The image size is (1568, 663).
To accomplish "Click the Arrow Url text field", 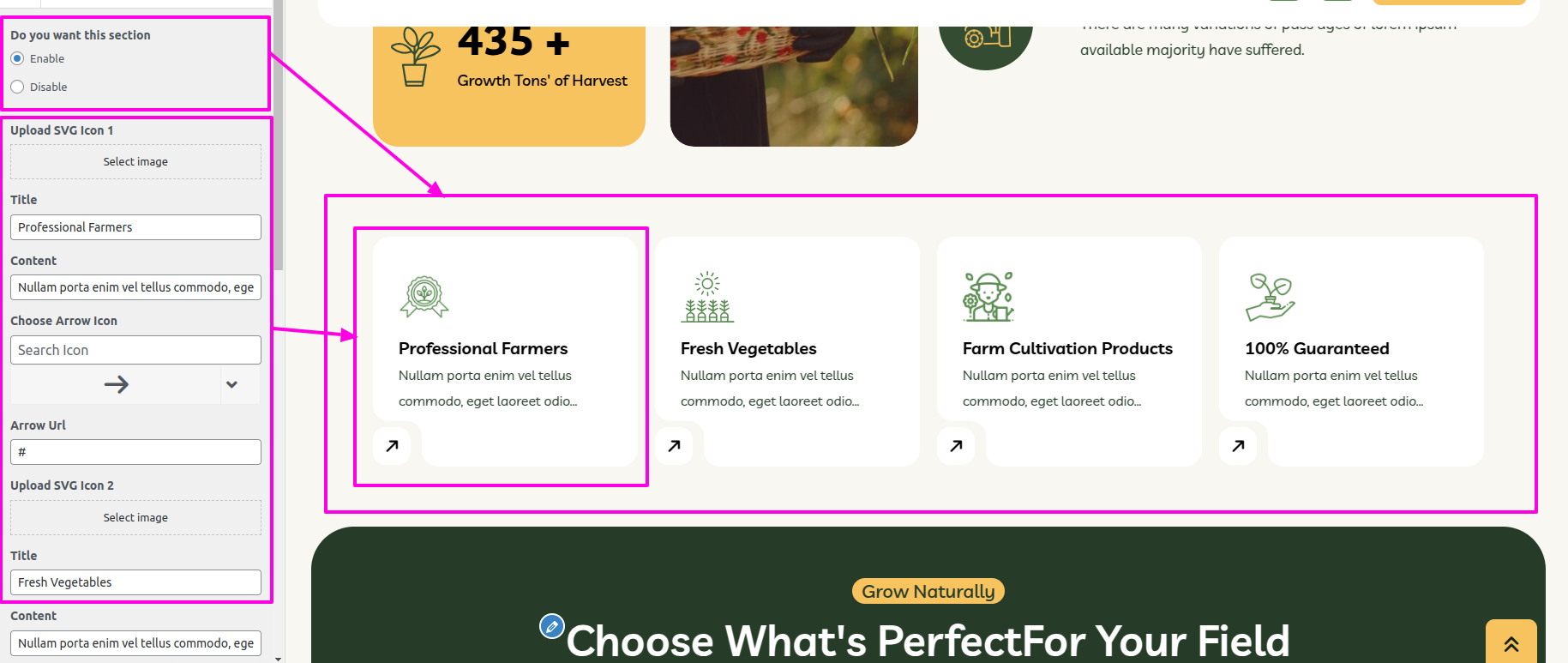I will click(135, 452).
